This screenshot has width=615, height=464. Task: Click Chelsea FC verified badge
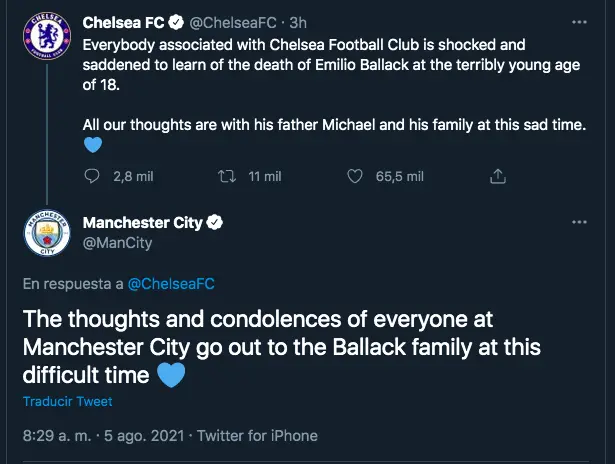click(x=176, y=22)
